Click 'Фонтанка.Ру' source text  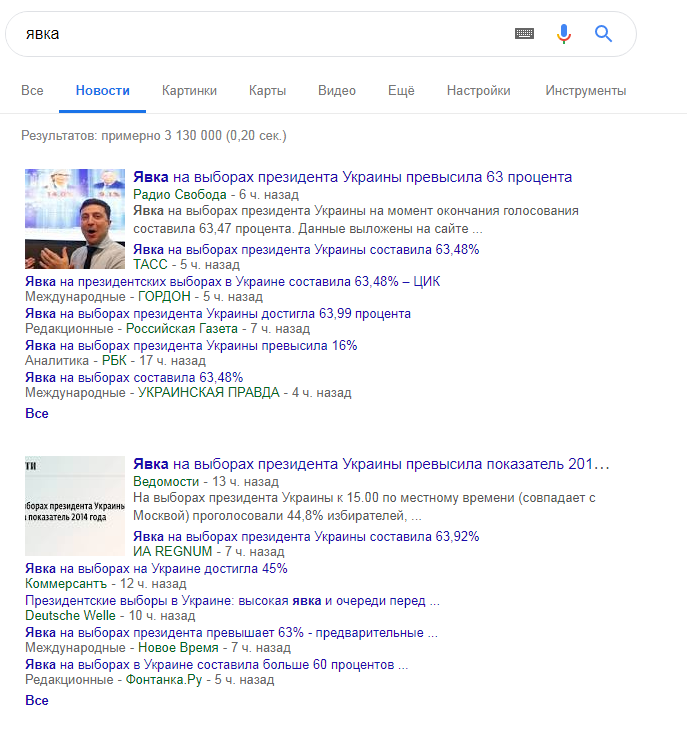(x=164, y=680)
